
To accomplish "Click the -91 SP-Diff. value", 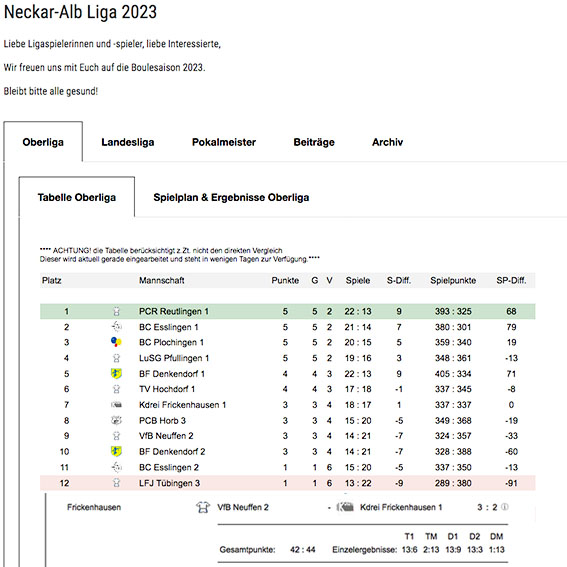I will [x=511, y=483].
